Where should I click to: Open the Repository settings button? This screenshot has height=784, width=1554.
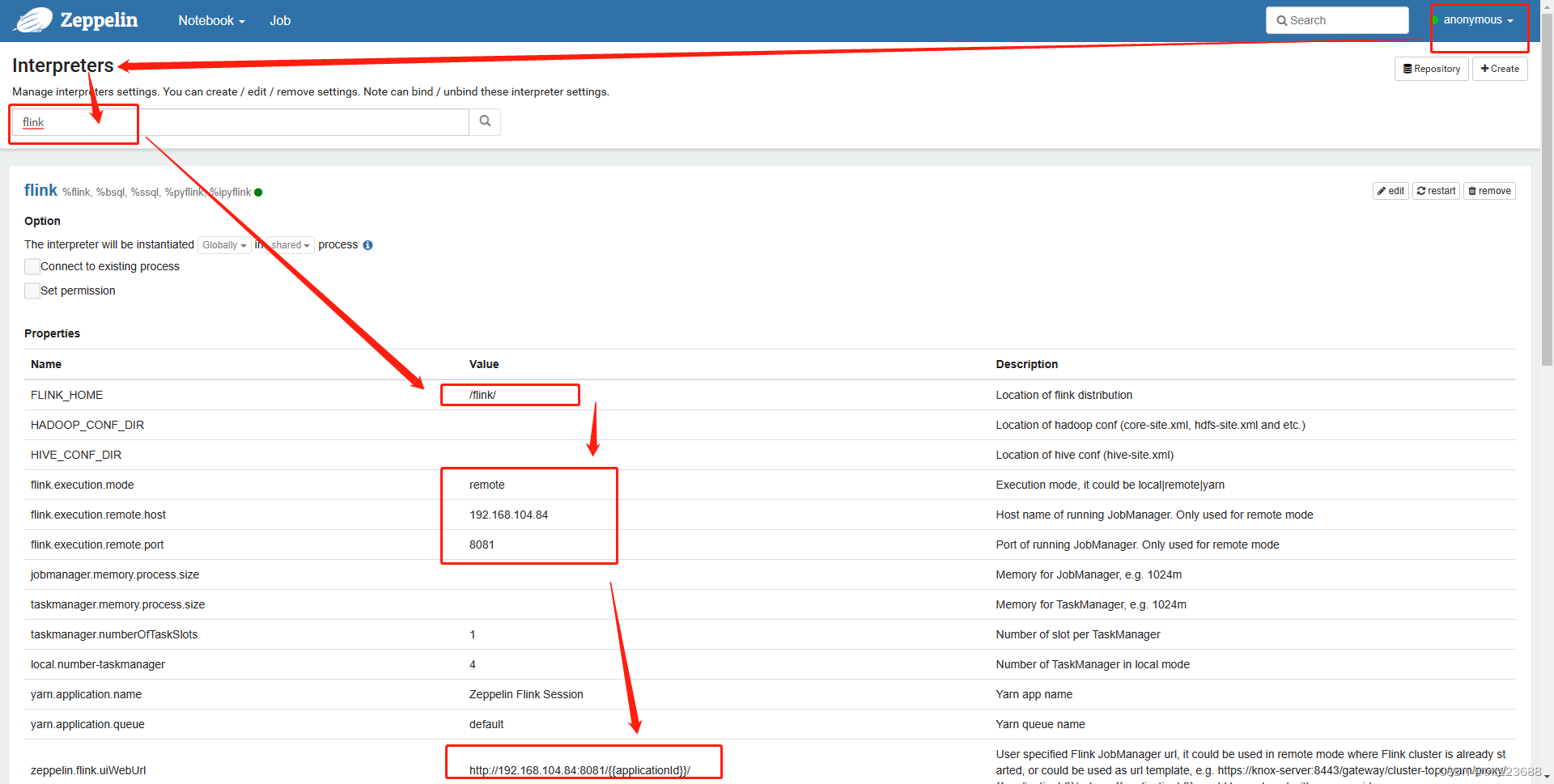1431,69
